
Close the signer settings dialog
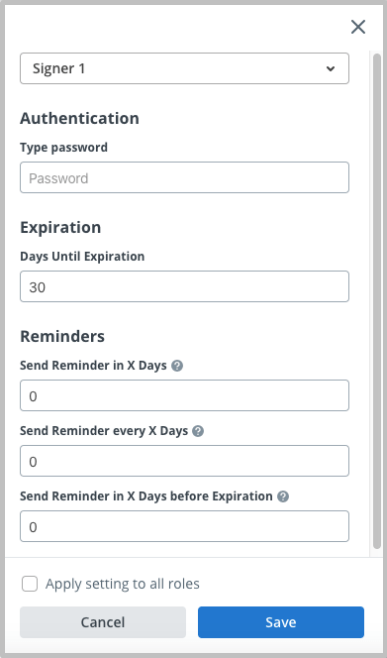(x=358, y=27)
